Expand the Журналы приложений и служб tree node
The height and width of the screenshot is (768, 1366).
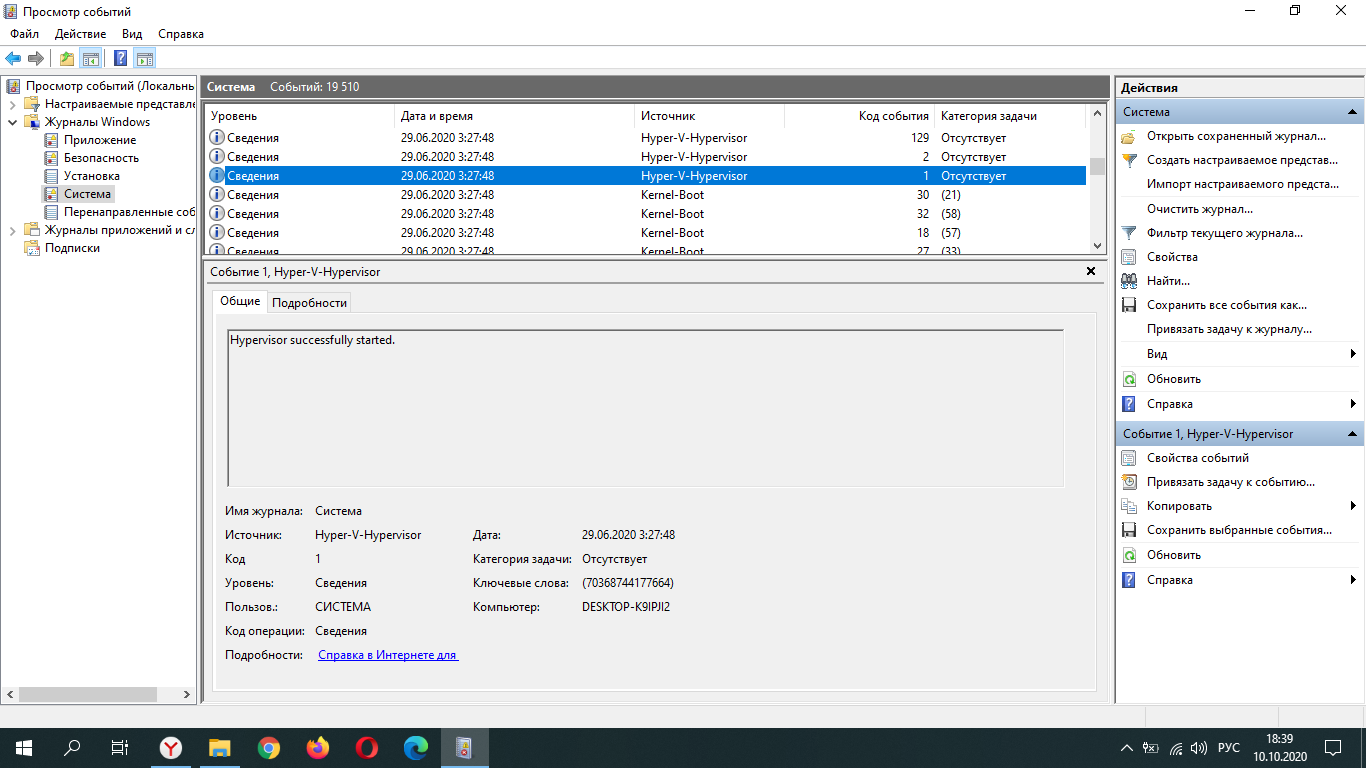tap(12, 230)
